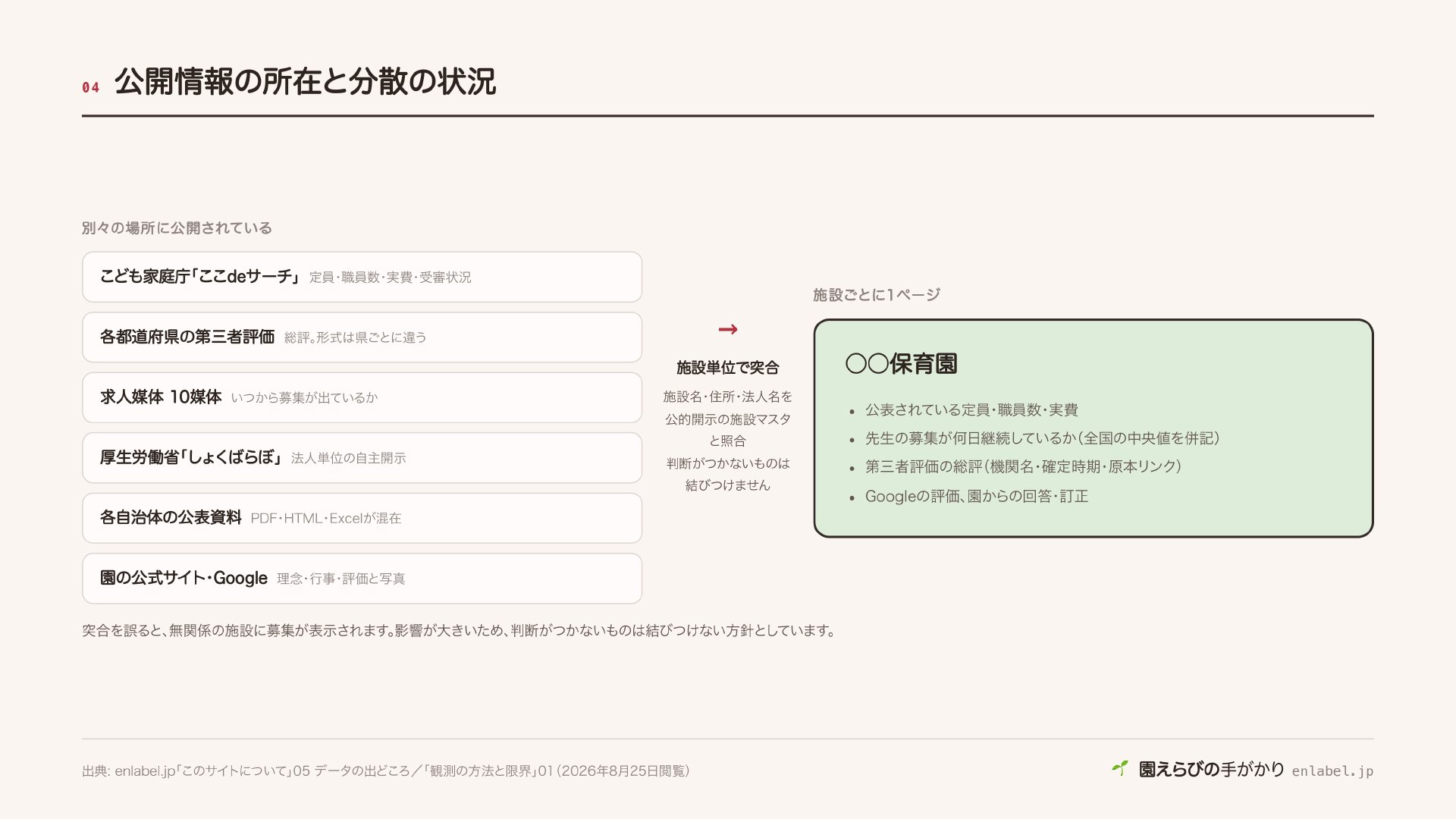Click bullet Googleの評価、園からの回答・訂正
This screenshot has height=819, width=1456.
pyautogui.click(x=977, y=497)
